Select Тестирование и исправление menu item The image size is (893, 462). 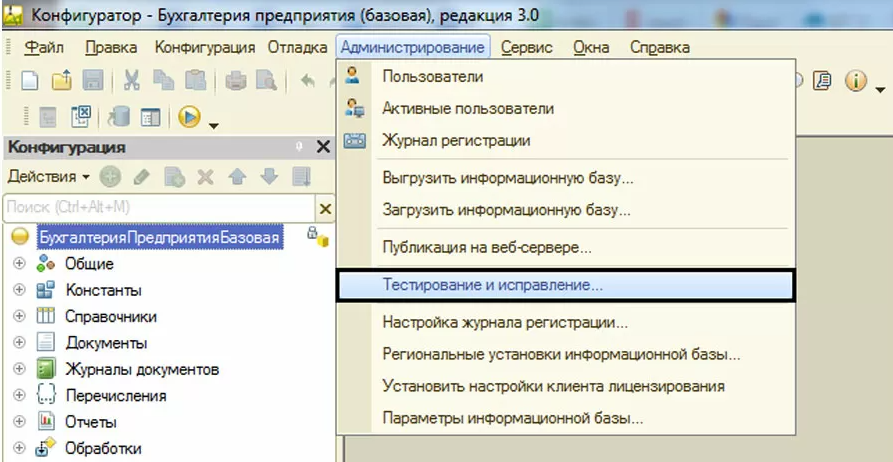click(x=492, y=285)
